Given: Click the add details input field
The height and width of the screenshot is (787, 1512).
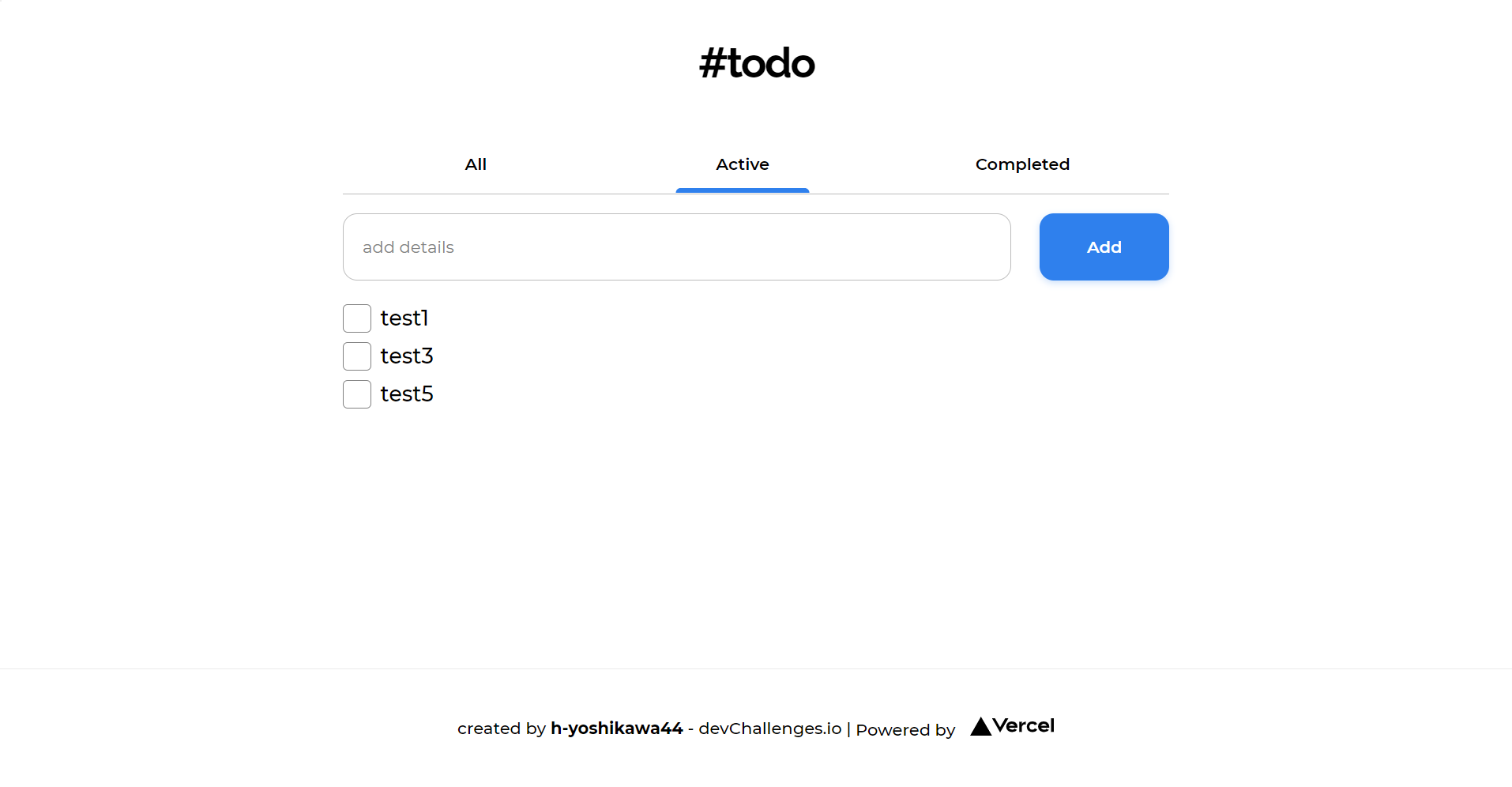Looking at the screenshot, I should [x=675, y=247].
